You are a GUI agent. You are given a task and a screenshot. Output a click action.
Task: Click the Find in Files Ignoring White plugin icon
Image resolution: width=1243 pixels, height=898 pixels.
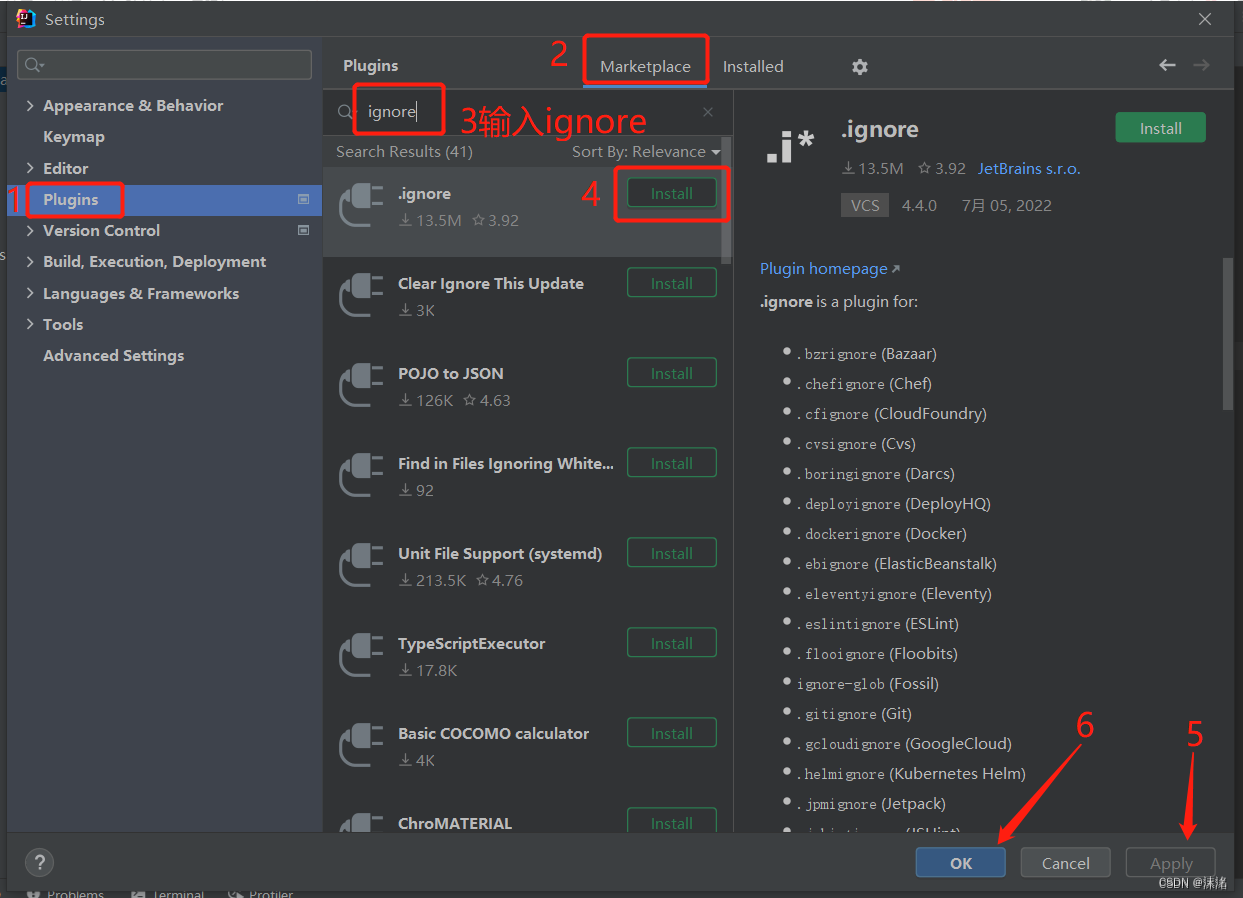361,475
